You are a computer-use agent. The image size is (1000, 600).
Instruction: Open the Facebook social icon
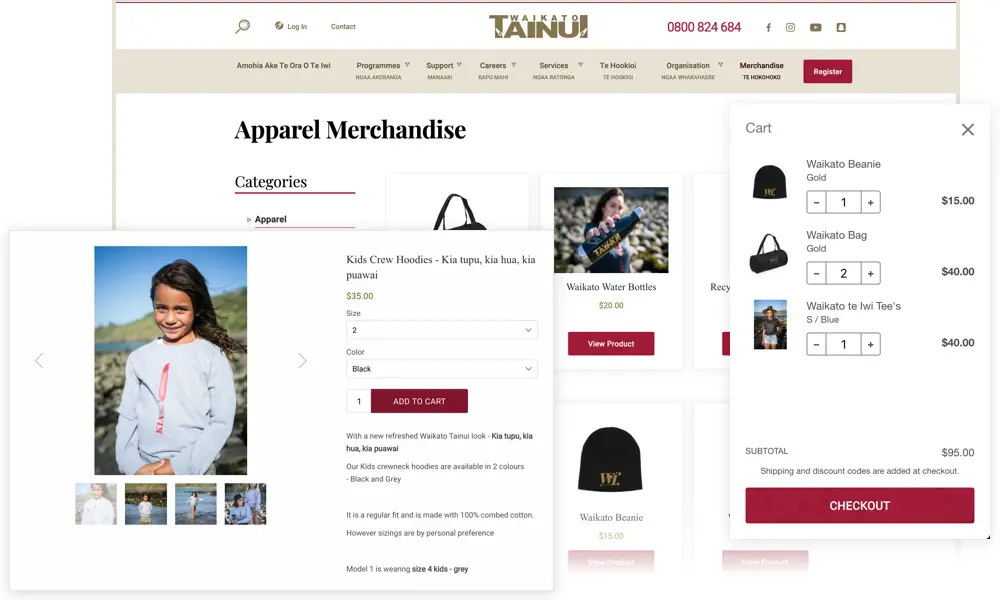(x=768, y=27)
